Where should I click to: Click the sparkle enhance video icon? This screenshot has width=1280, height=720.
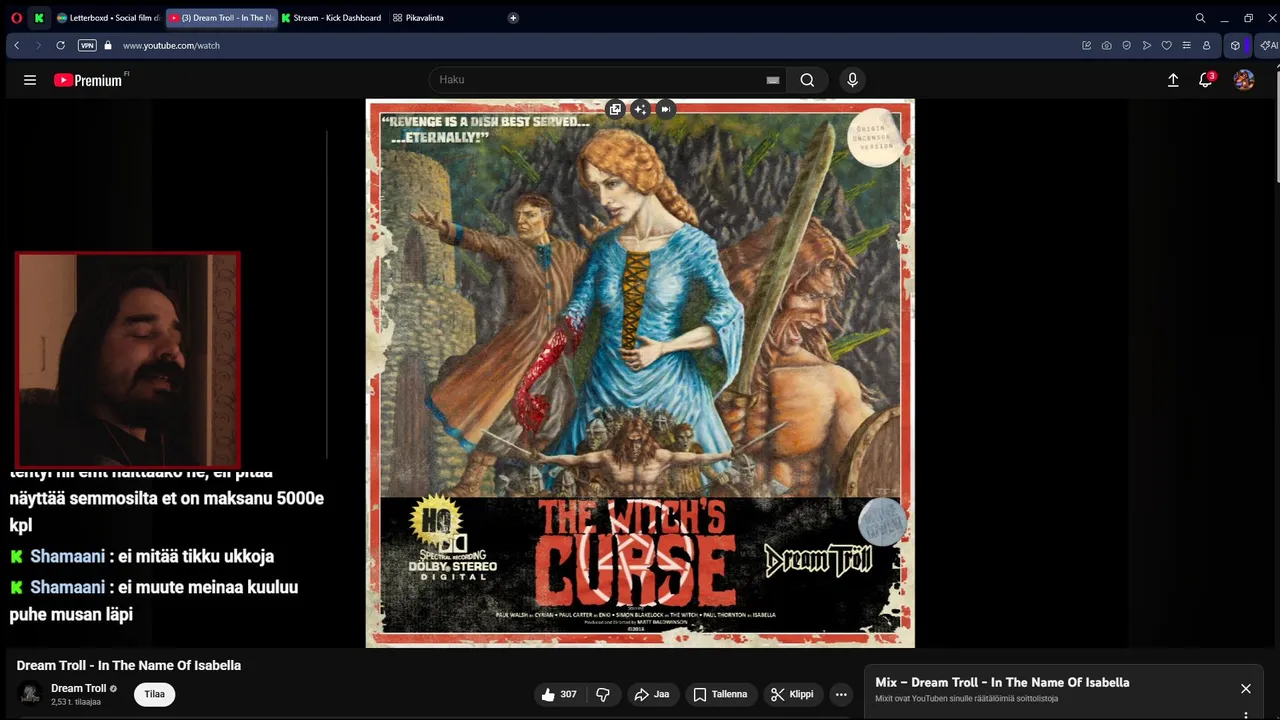[640, 109]
